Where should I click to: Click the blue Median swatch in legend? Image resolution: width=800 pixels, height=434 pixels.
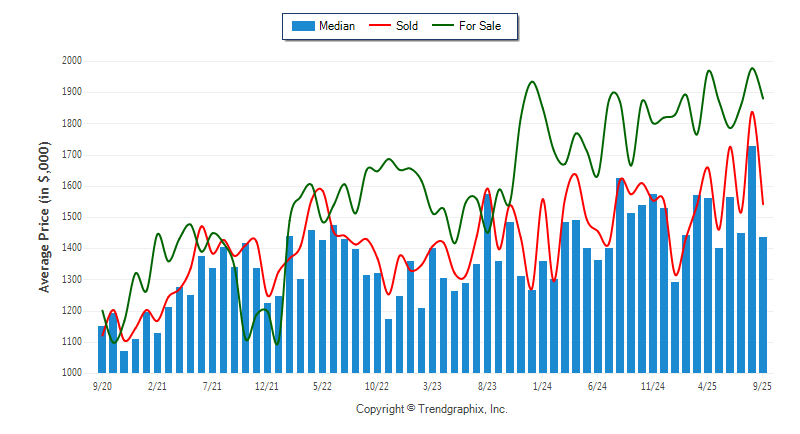[x=302, y=26]
